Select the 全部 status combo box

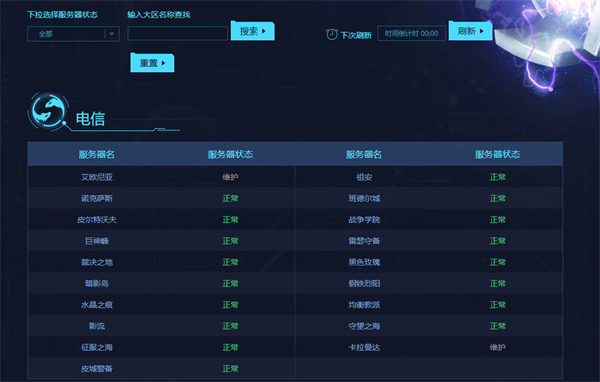coord(73,34)
